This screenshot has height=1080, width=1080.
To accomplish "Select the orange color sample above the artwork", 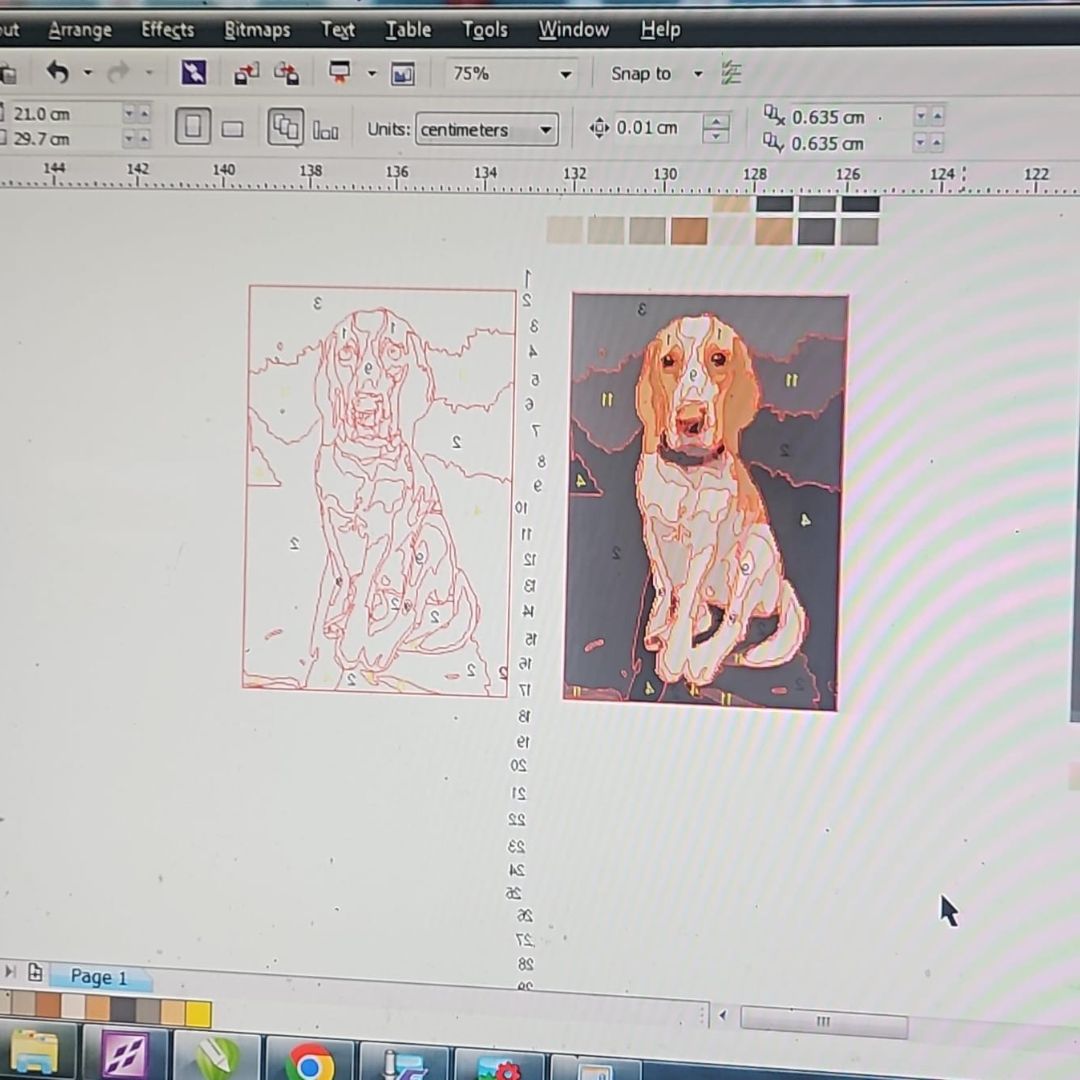I will click(689, 231).
